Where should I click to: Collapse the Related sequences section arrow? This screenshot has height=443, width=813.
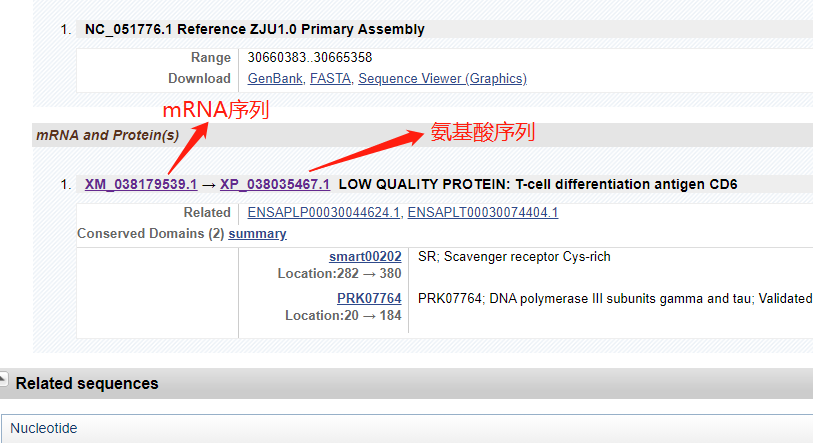click(x=4, y=380)
